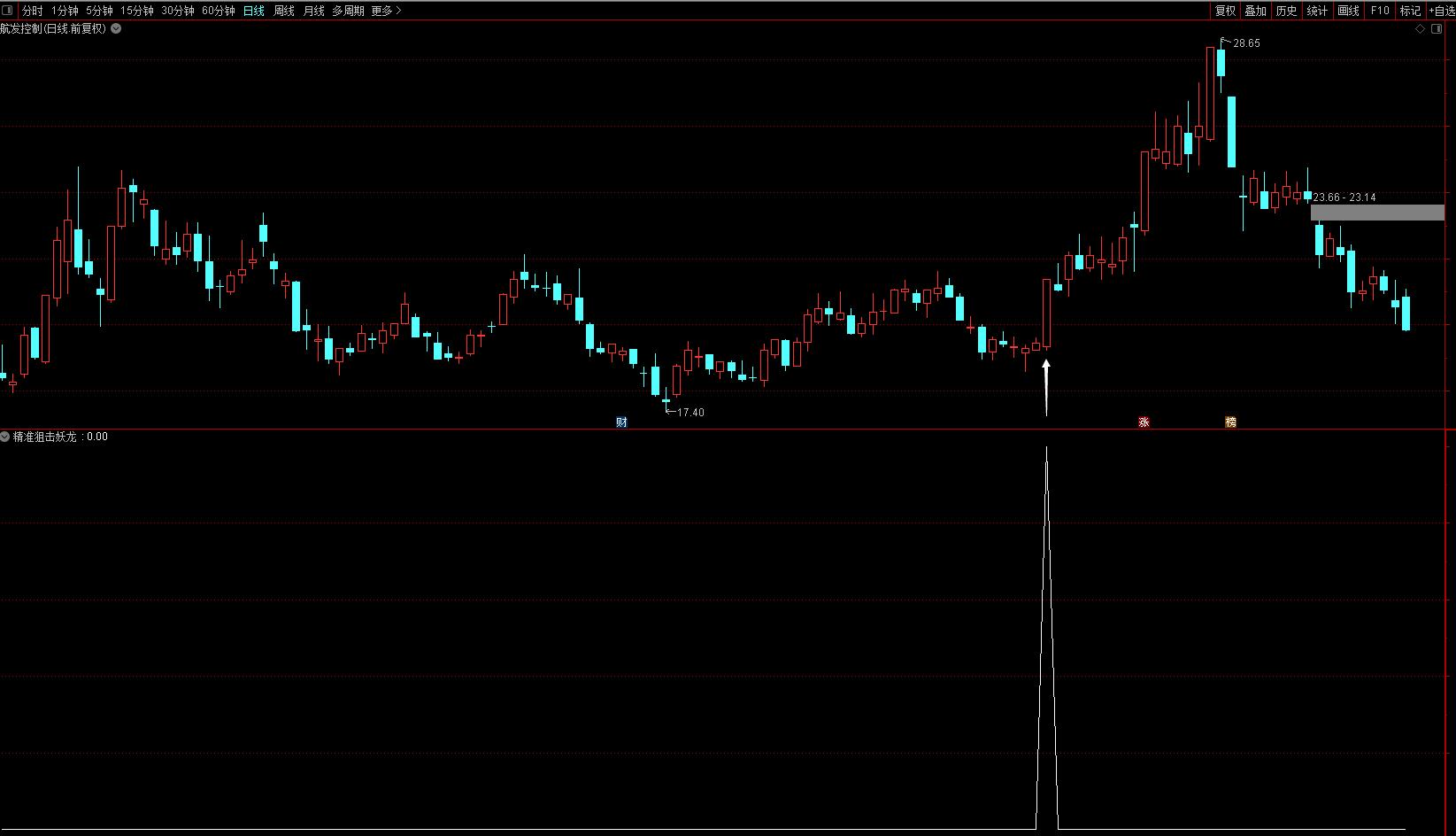Image resolution: width=1456 pixels, height=836 pixels.
Task: Click the 17.40 low price marker
Action: (x=689, y=412)
